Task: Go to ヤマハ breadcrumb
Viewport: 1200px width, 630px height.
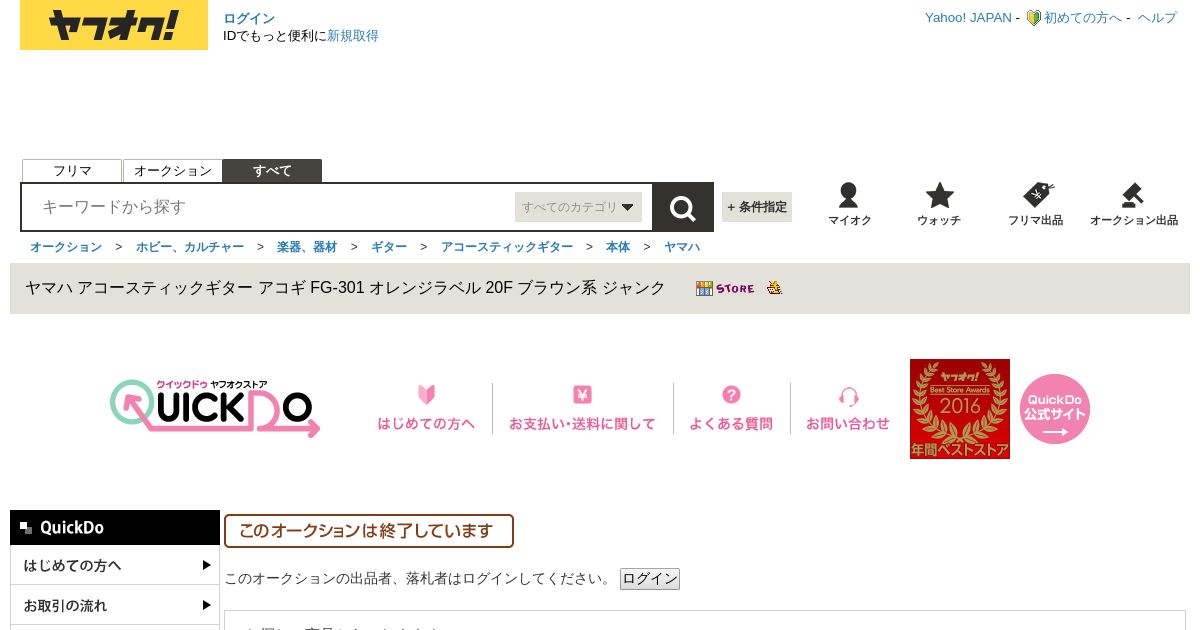Action: click(x=682, y=247)
